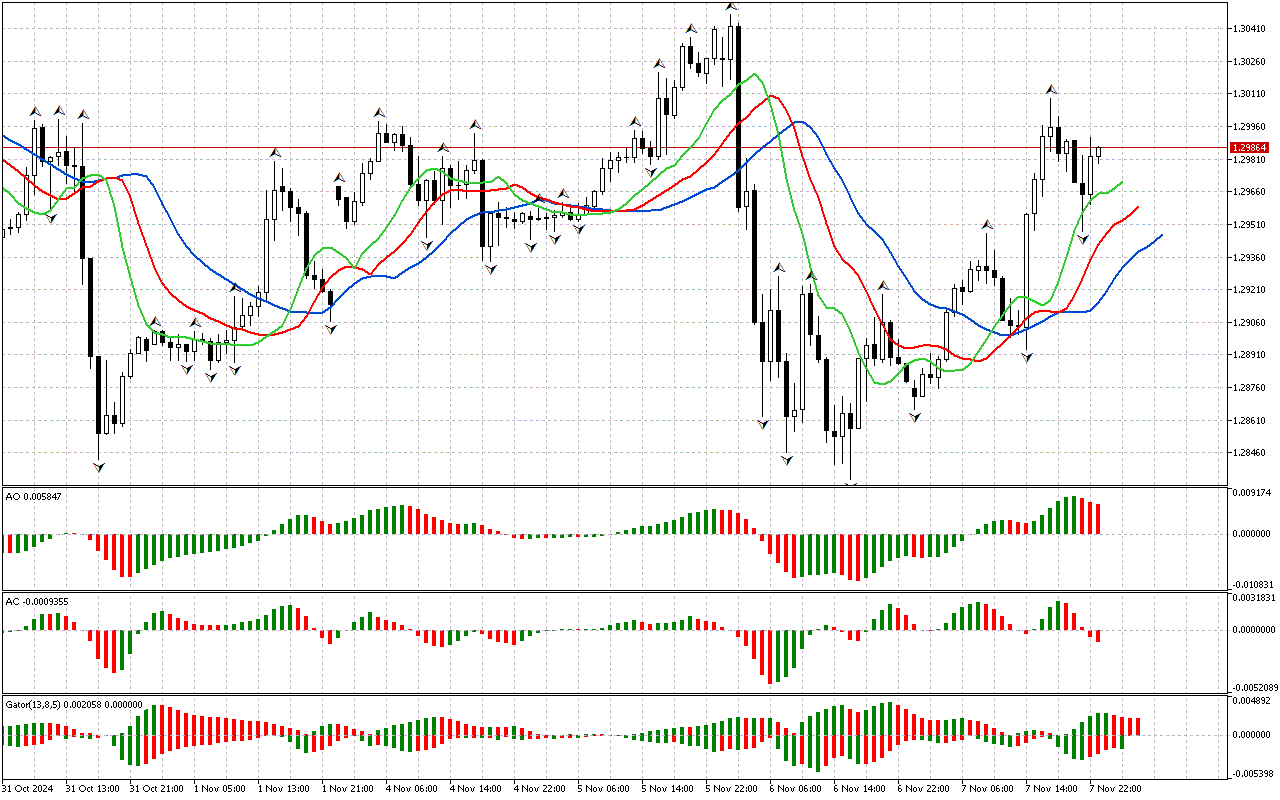Click the 5 Nov 06:00 time label
Image resolution: width=1280 pixels, height=800 pixels.
tap(604, 789)
